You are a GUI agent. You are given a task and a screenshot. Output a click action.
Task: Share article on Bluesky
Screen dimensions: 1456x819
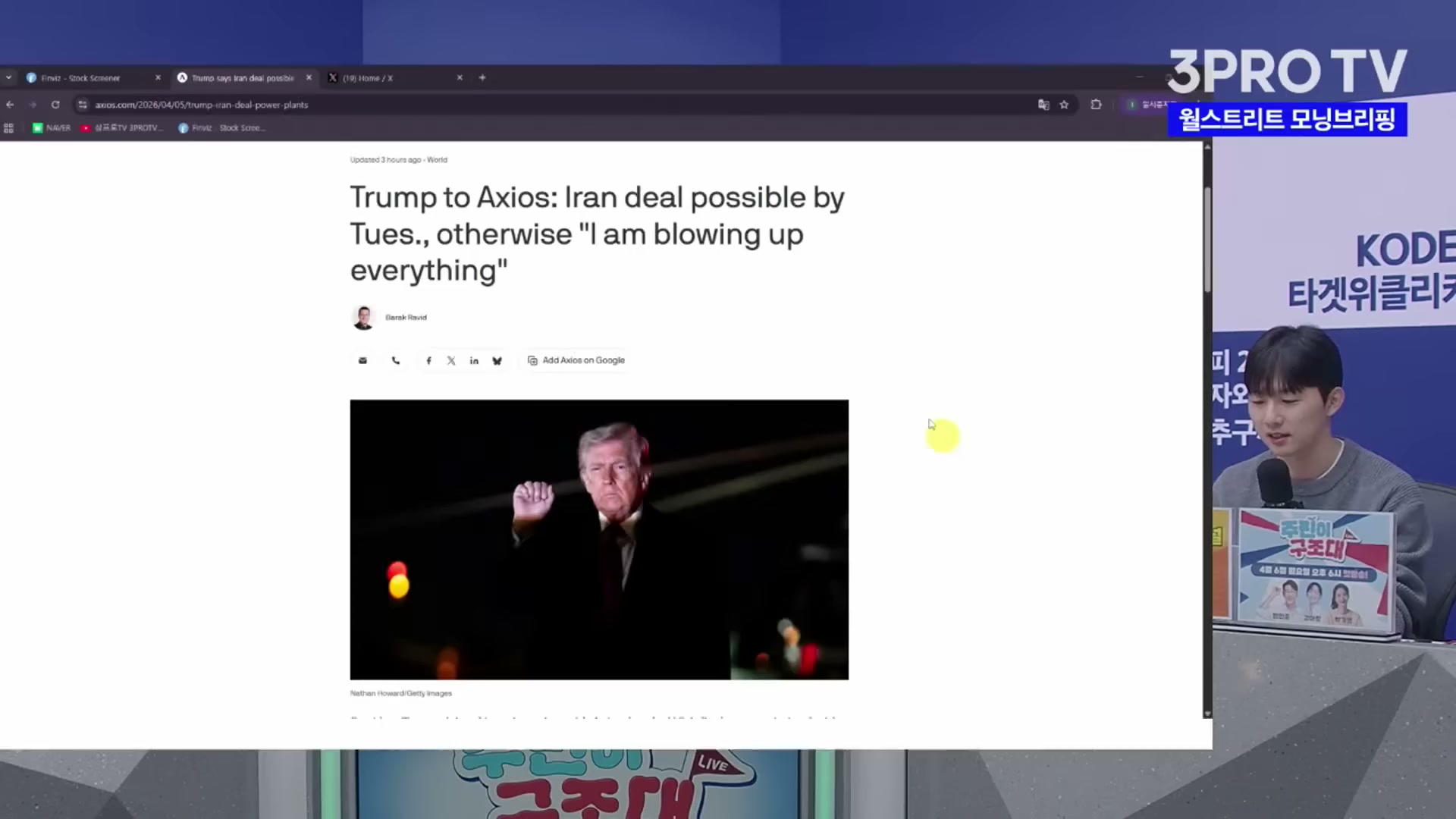497,361
